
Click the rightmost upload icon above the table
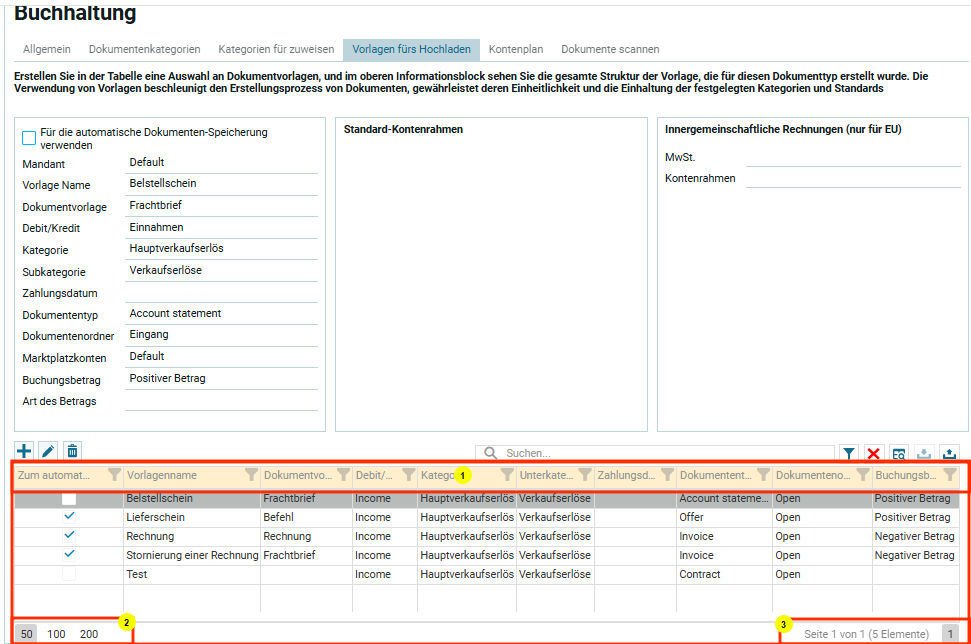[949, 453]
